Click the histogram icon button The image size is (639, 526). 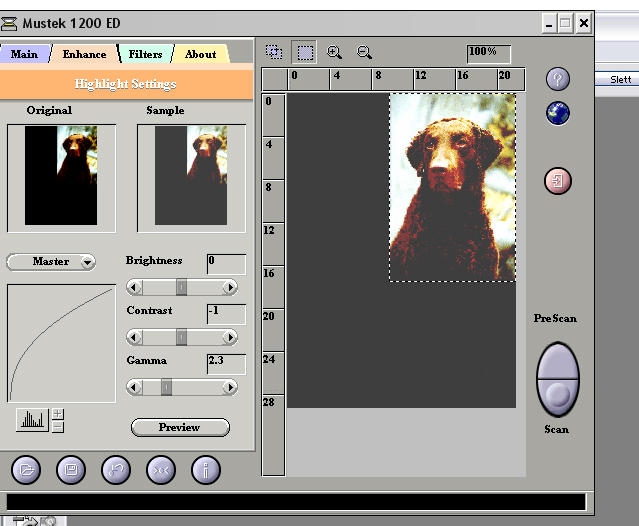32,420
